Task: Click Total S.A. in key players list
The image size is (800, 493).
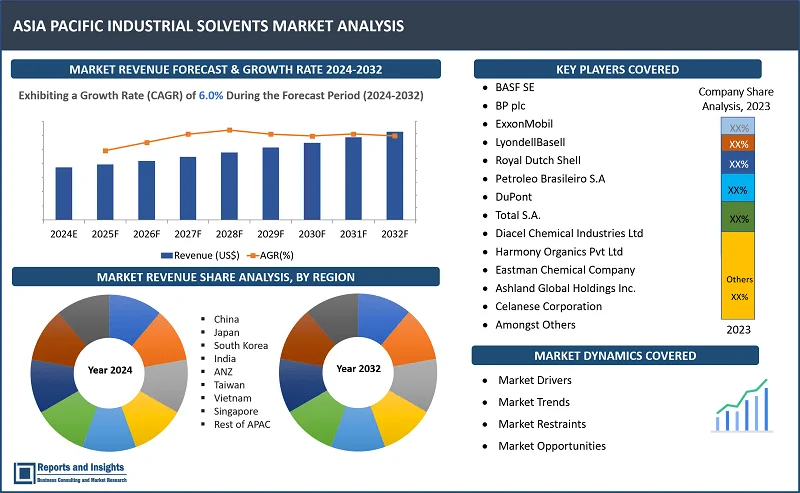Action: pyautogui.click(x=518, y=215)
